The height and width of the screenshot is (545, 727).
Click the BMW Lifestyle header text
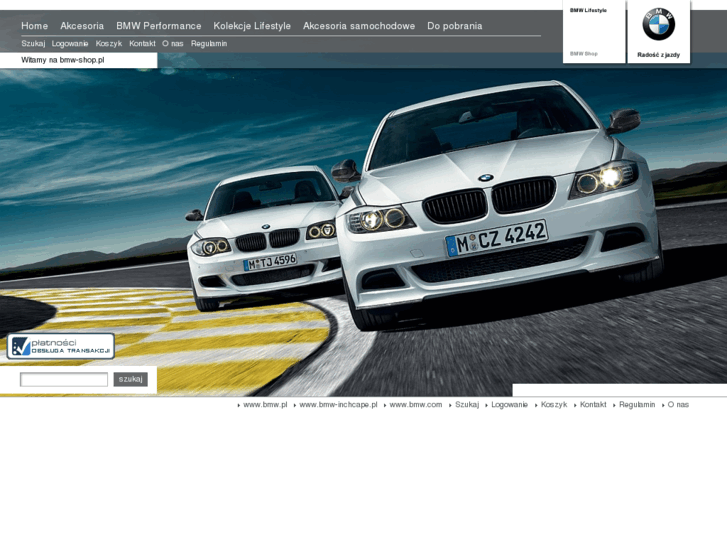[x=588, y=10]
